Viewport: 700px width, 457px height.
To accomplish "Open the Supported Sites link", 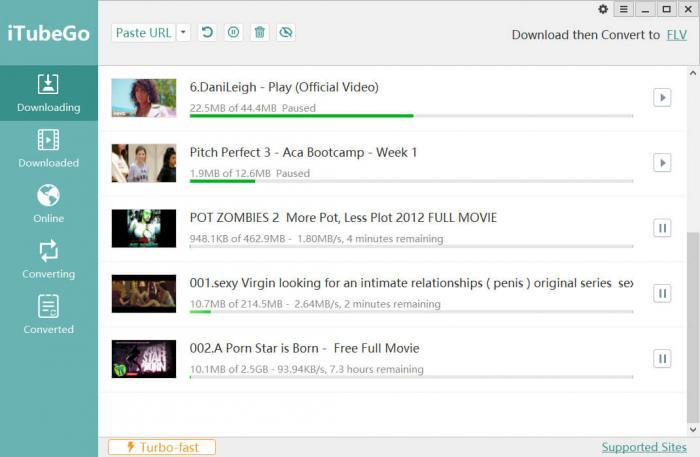I will [644, 447].
